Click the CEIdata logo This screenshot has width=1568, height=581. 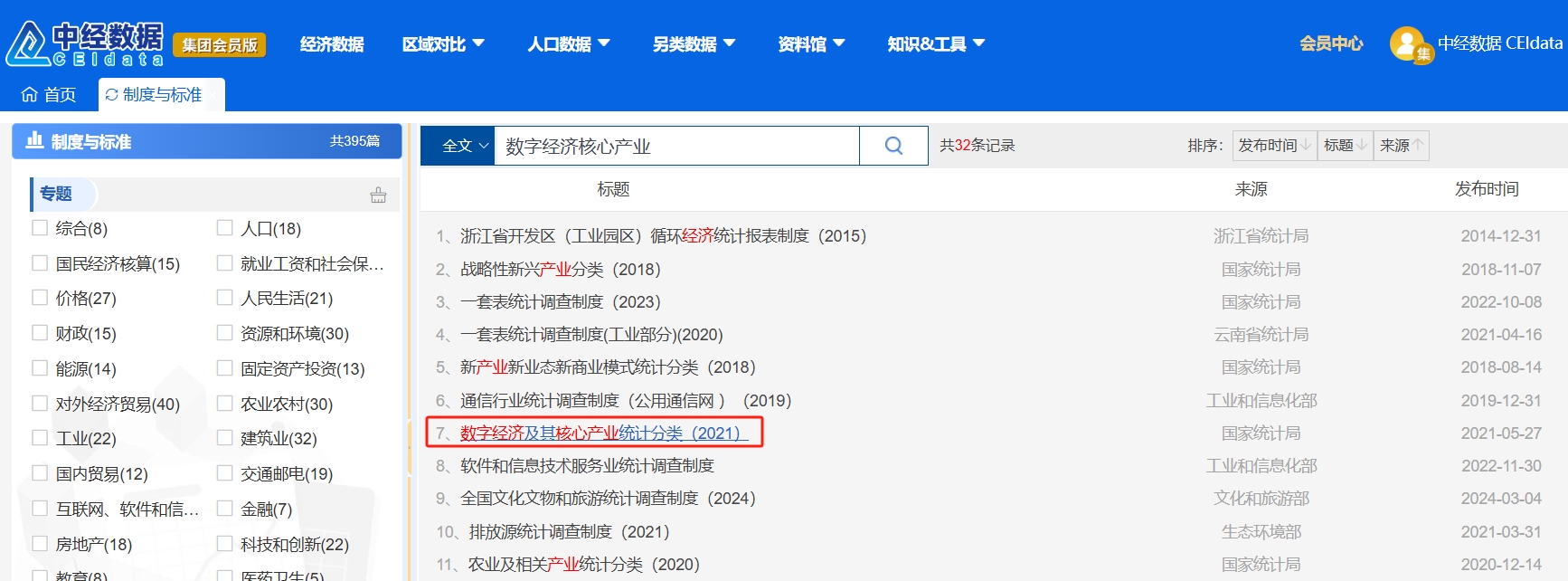pos(85,43)
